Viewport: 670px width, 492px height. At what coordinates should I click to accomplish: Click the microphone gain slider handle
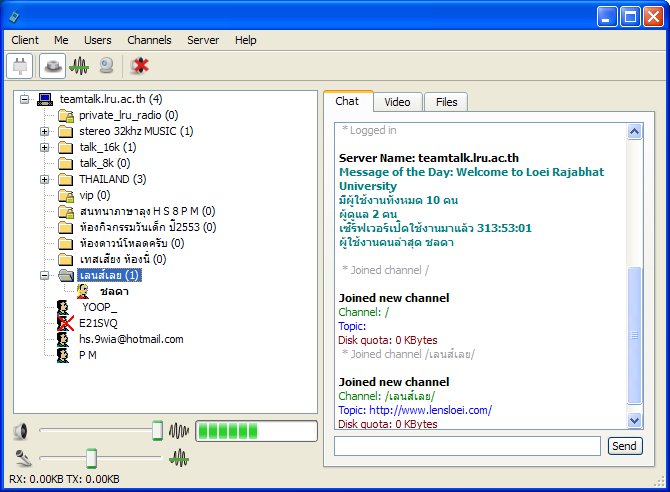(x=91, y=459)
